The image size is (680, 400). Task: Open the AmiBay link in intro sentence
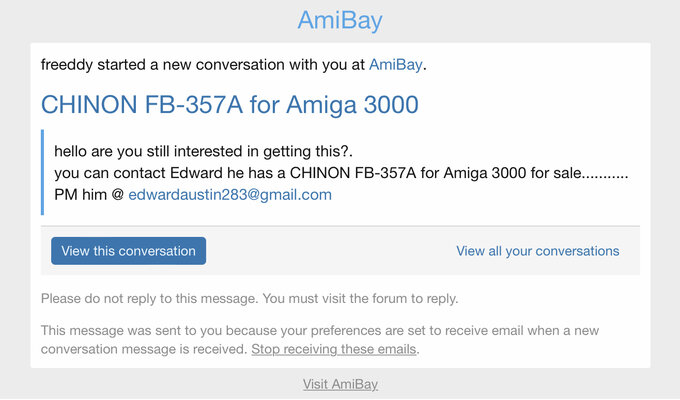click(396, 65)
